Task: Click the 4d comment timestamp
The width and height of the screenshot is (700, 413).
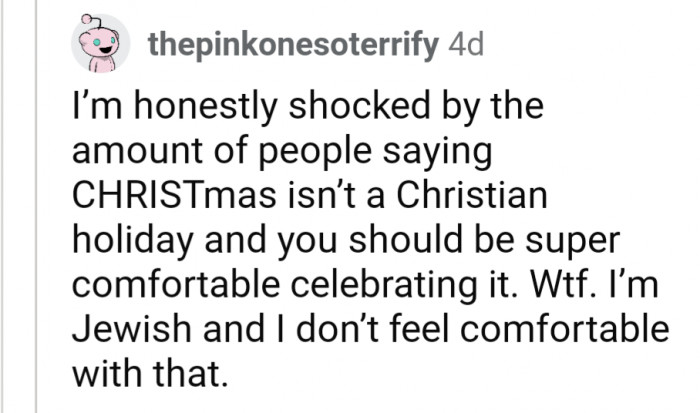Action: [466, 45]
